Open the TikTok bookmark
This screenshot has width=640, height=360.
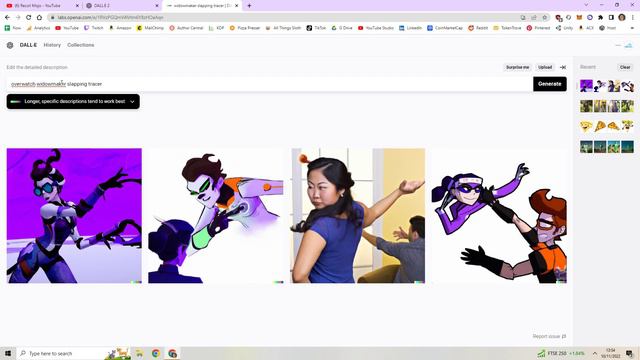coord(316,28)
